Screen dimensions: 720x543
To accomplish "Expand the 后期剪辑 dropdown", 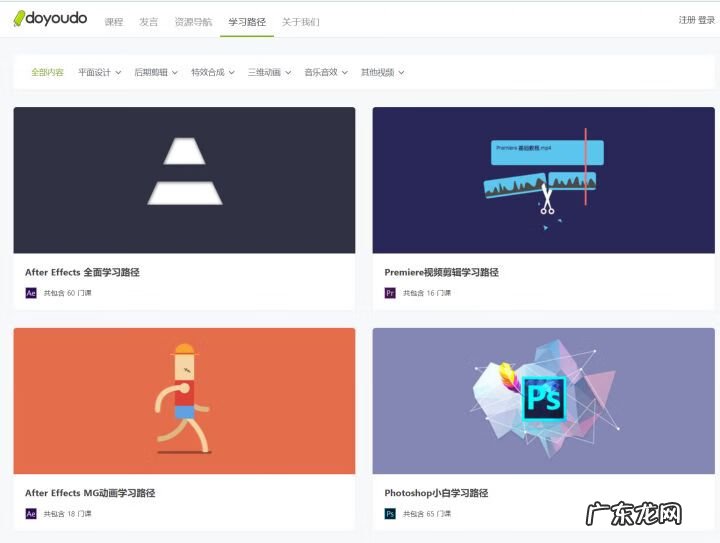I will click(x=156, y=72).
